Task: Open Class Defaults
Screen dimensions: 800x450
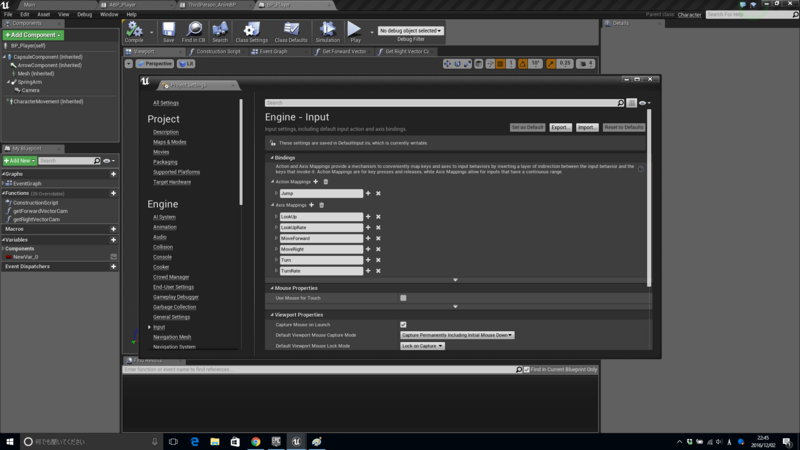Action: click(x=291, y=32)
